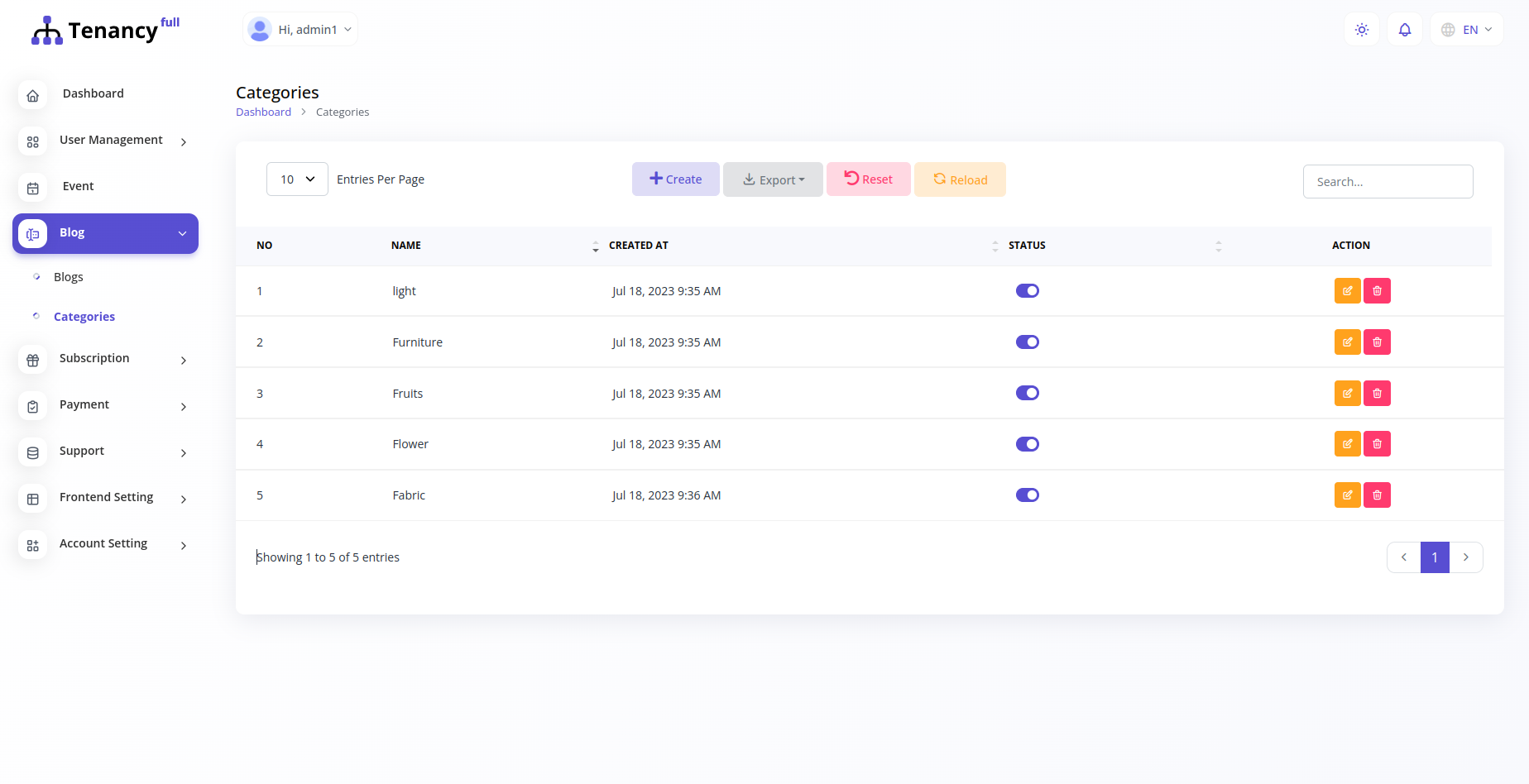Open the EN language selector
Viewport: 1529px width, 784px height.
coord(1466,29)
